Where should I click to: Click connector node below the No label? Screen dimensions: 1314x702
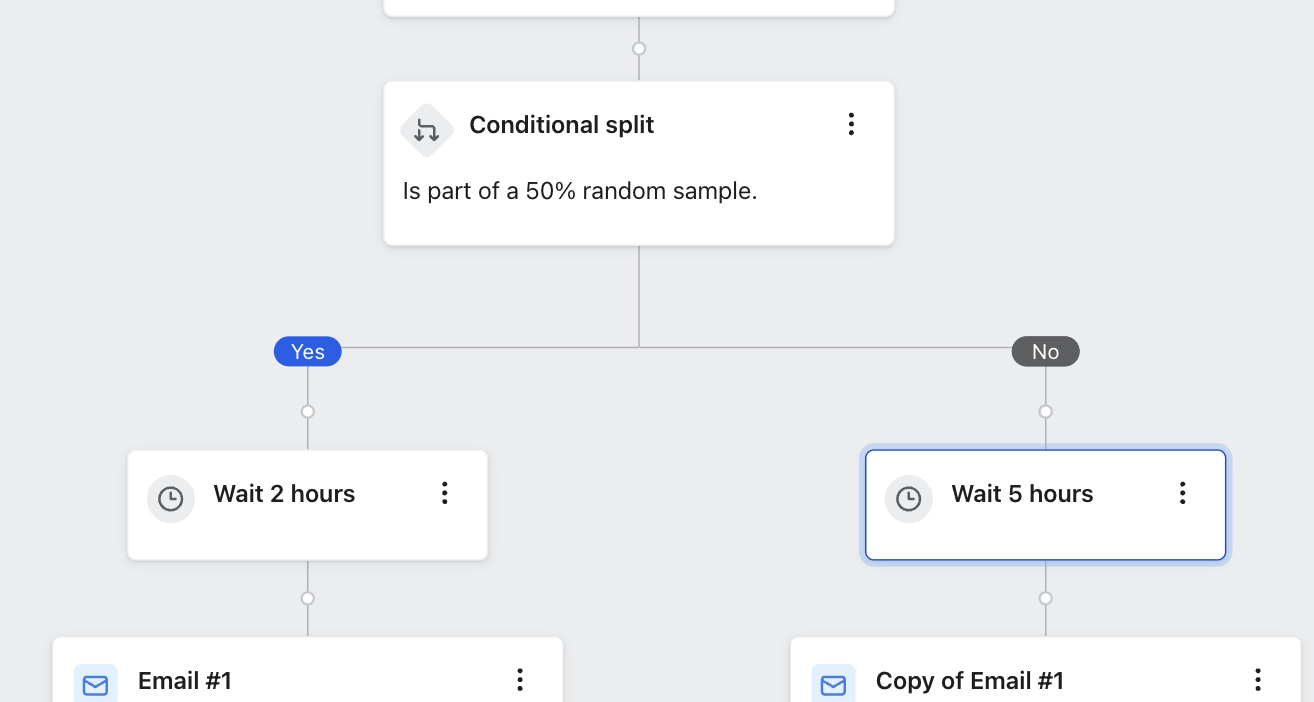tap(1046, 411)
